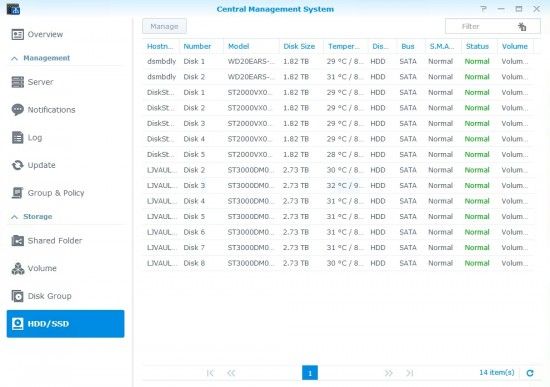
Task: Click the Group & Policy icon
Action: [18, 193]
